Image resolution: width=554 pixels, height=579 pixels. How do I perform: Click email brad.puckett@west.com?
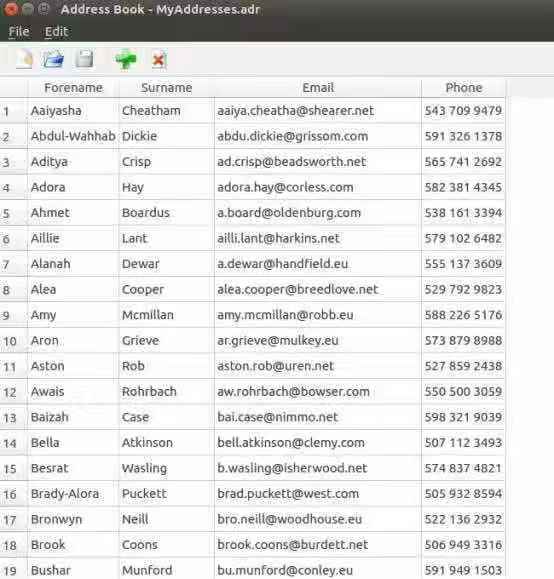pyautogui.click(x=318, y=493)
